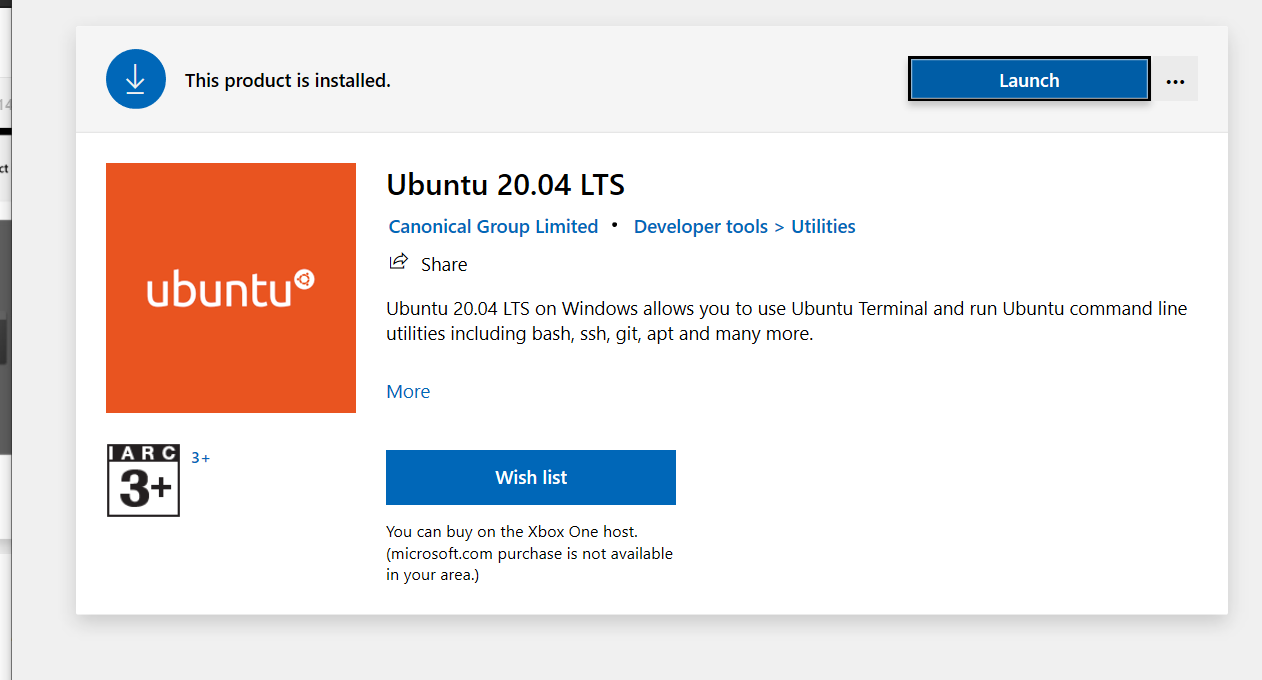Image resolution: width=1262 pixels, height=680 pixels.
Task: Open the three-dots more options menu
Action: coord(1175,81)
